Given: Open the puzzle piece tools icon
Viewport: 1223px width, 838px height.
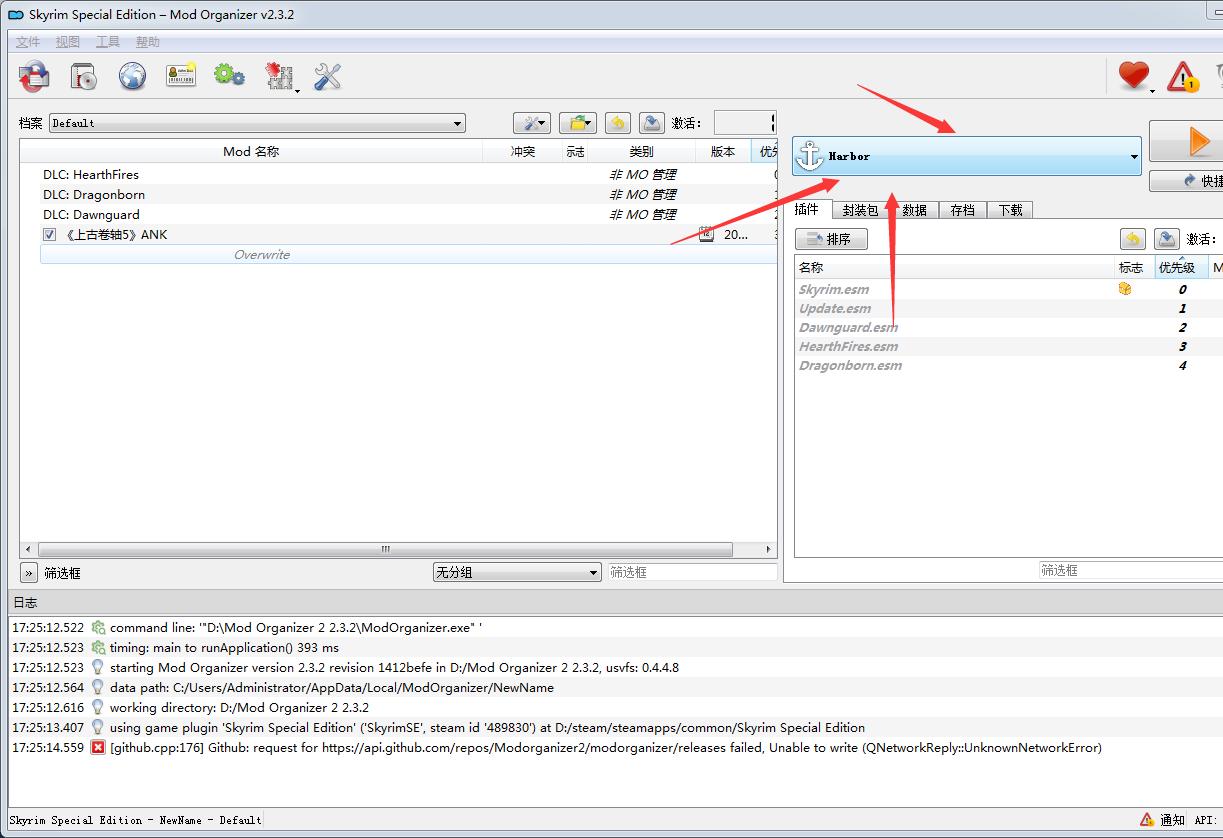Looking at the screenshot, I should 279,76.
